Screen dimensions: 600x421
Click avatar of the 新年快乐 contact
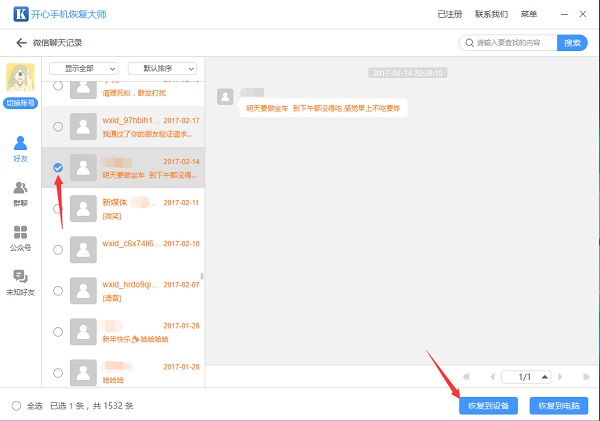coord(83,332)
